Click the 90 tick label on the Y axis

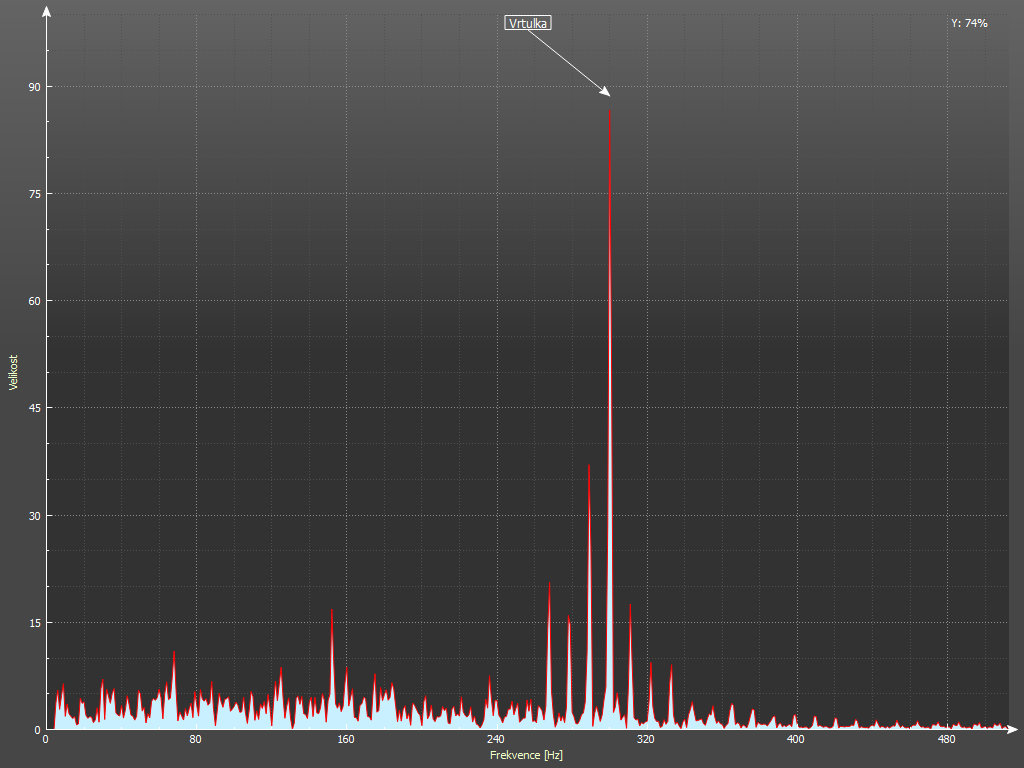tap(34, 87)
